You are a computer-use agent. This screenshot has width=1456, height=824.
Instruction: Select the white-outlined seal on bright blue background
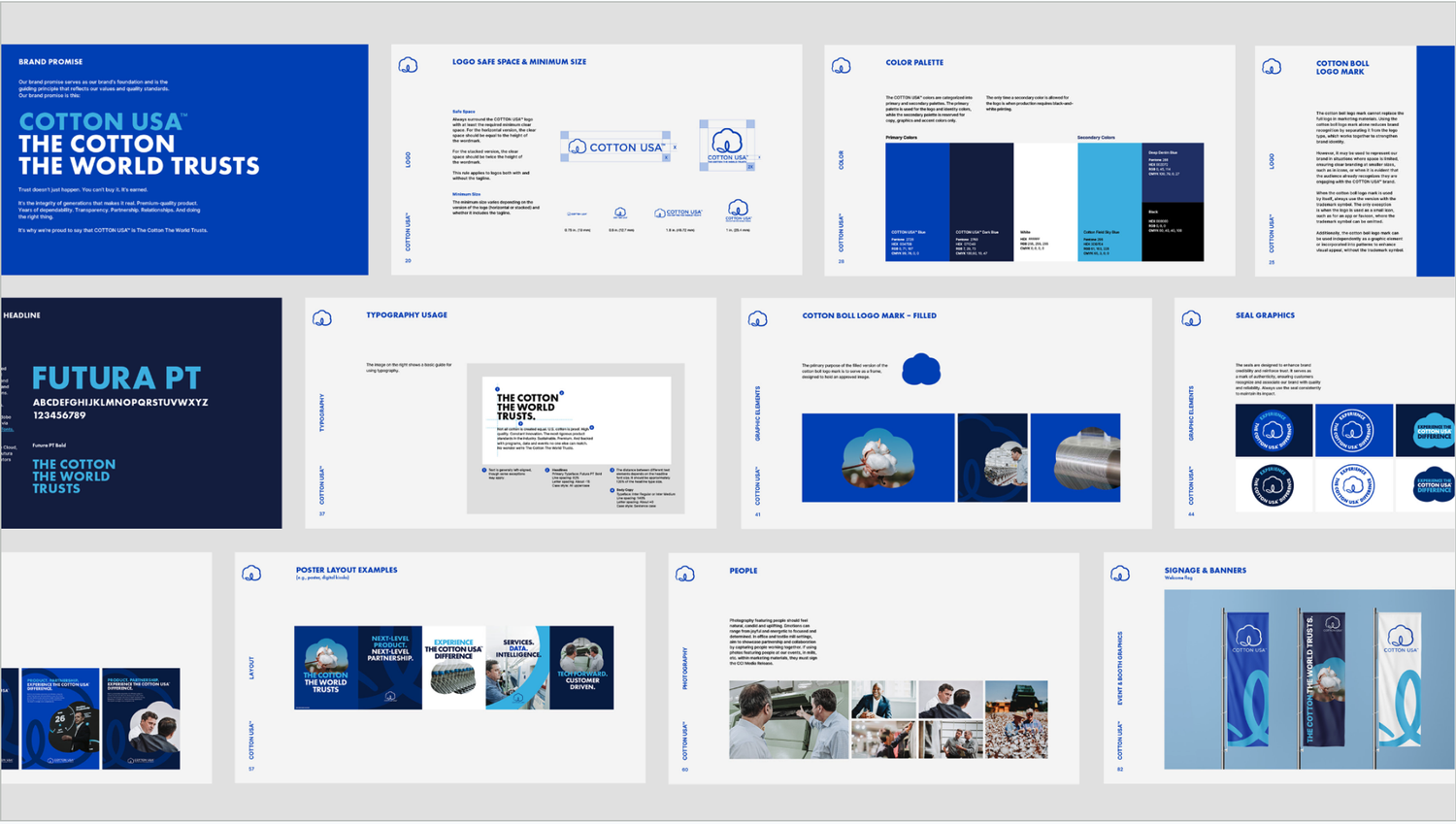tap(1352, 430)
